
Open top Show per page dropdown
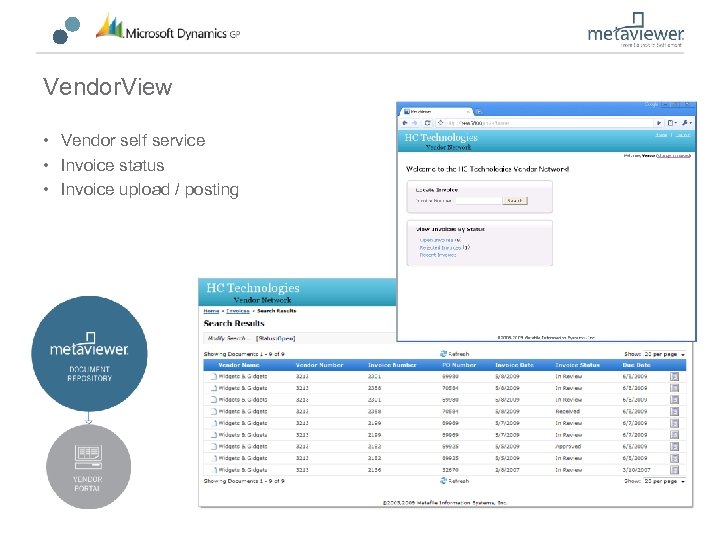pos(664,354)
